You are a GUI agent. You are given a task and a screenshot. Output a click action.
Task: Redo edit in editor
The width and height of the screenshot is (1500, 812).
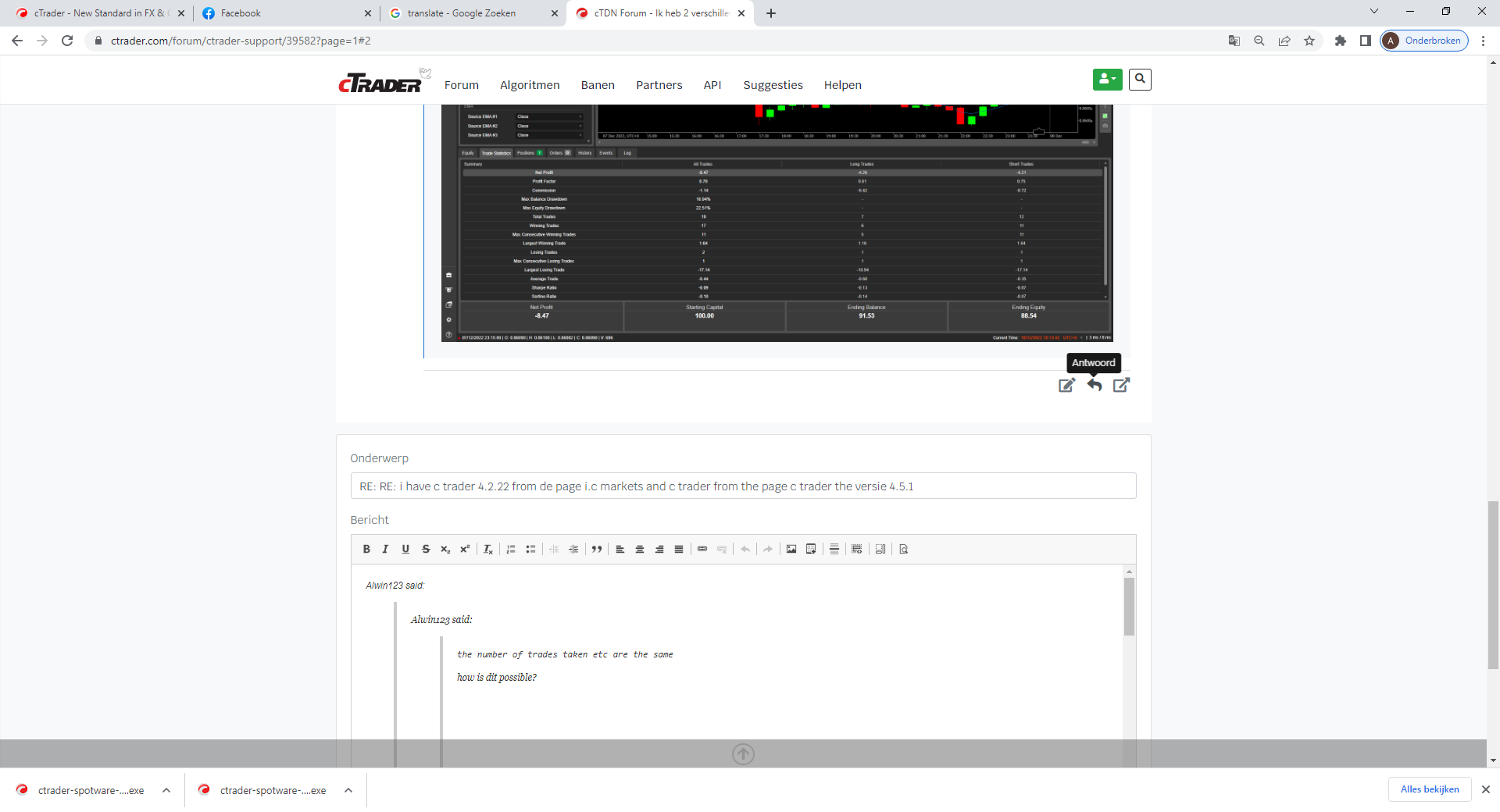(768, 549)
